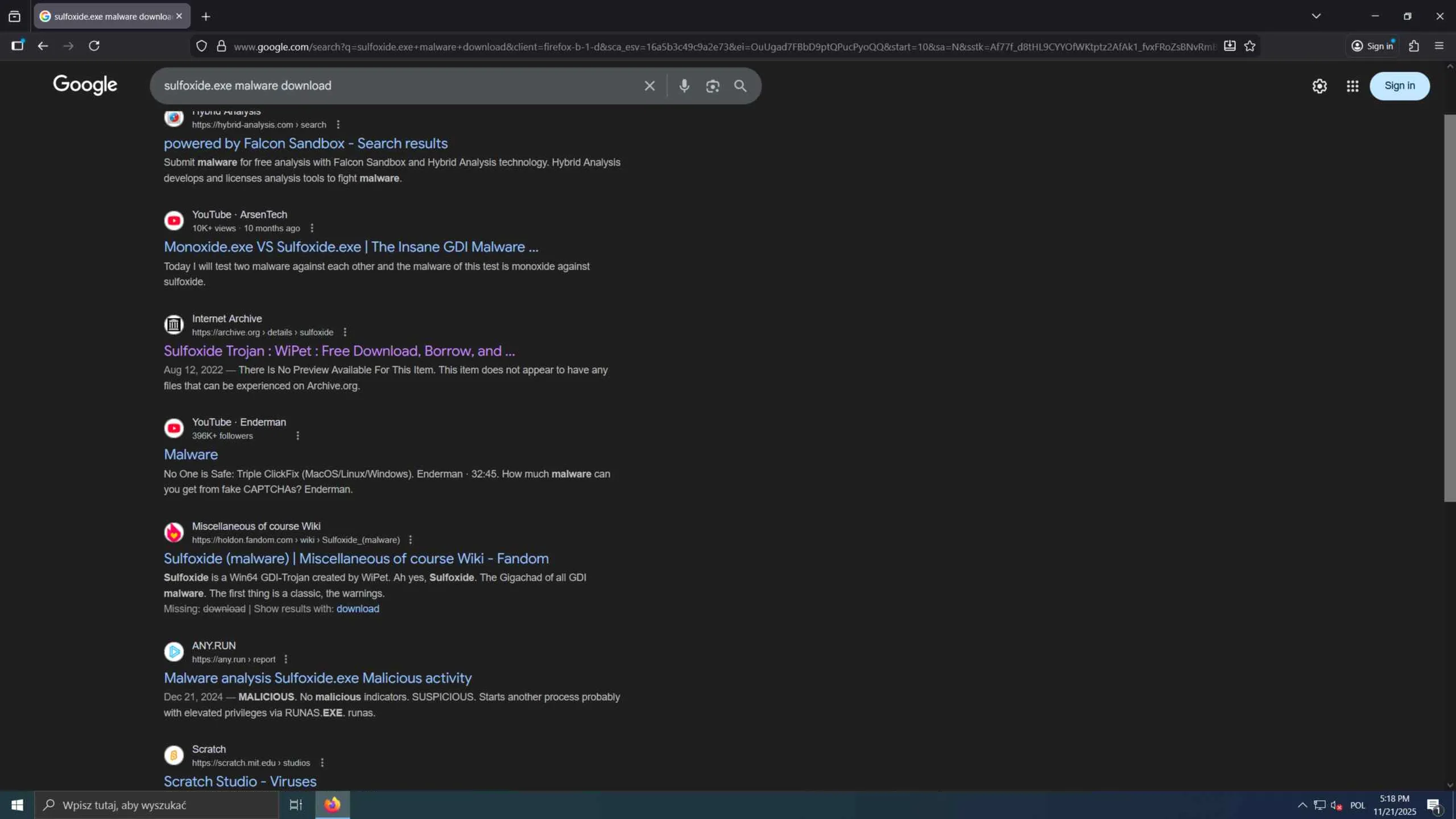The image size is (1456, 819).
Task: Open more options for ANY.RUN result
Action: coord(286,659)
